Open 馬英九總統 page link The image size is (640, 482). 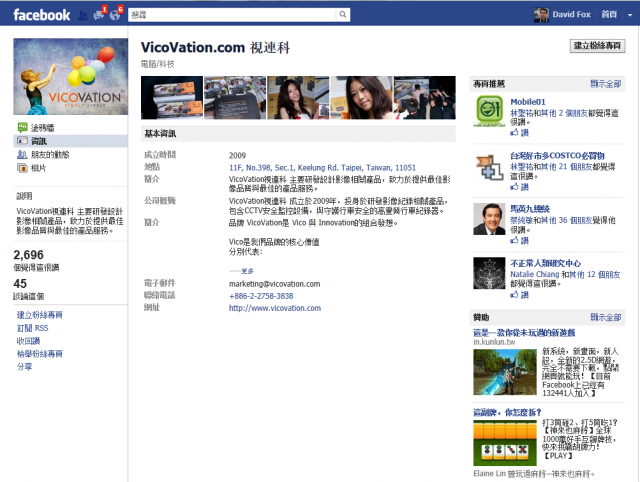(530, 209)
